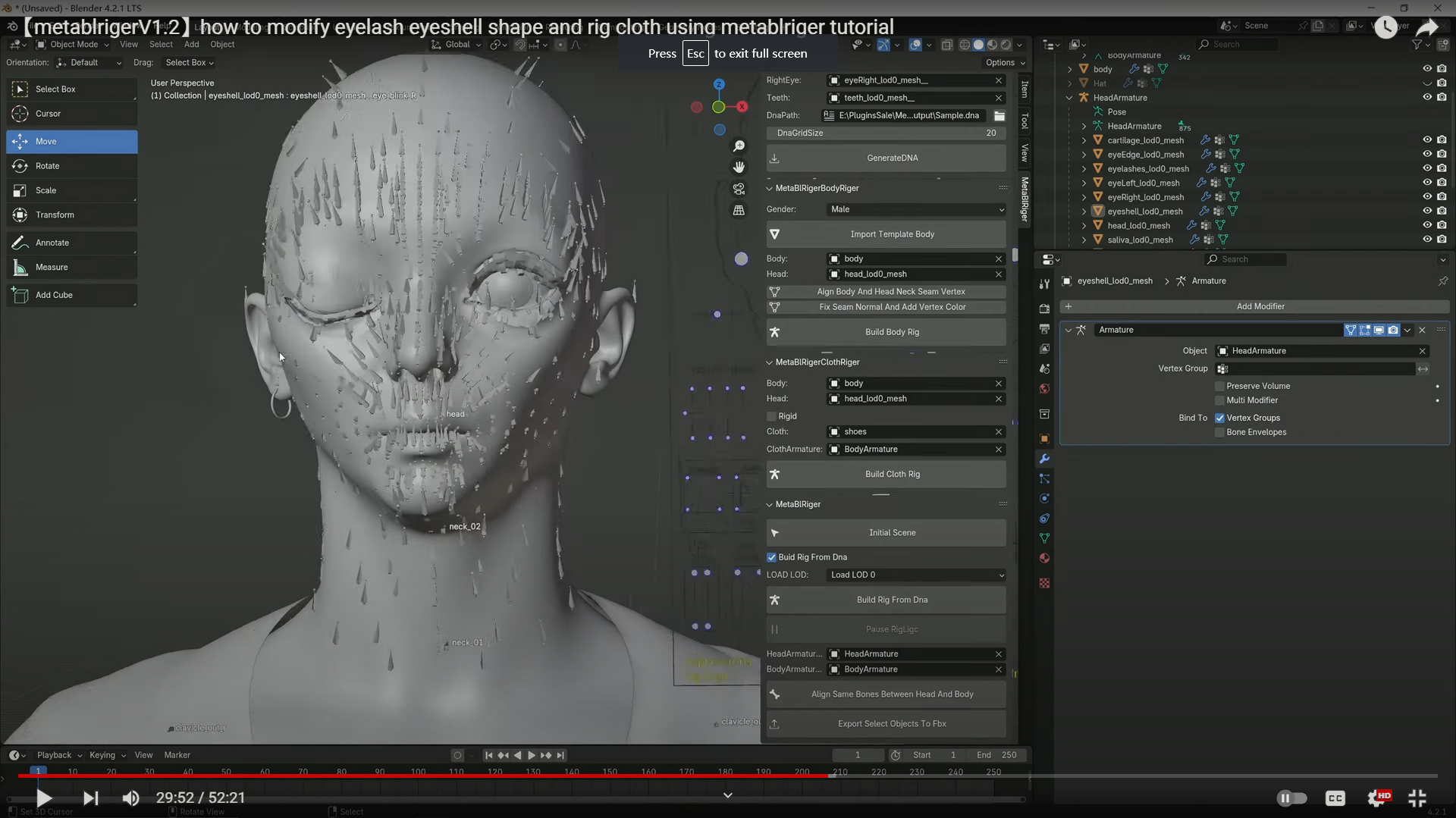Screen dimensions: 1456x818
Task: Hide cartilage_lod0_mesh eye icon
Action: pos(1427,139)
